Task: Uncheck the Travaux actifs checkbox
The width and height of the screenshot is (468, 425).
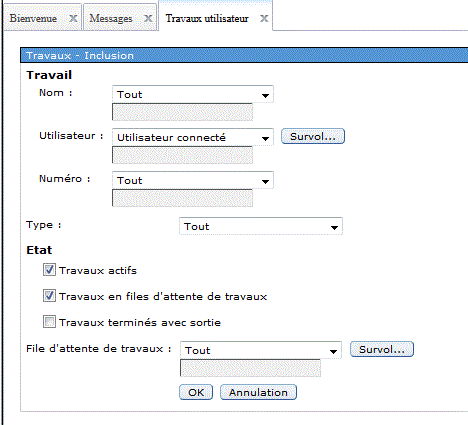Action: click(x=49, y=270)
